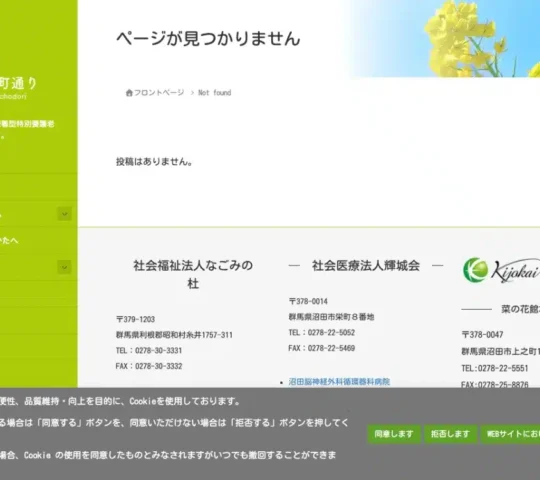Viewport: 540px width, 480px height.
Task: Select the 社会福祉法人なごみの杜 heading
Action: (193, 274)
